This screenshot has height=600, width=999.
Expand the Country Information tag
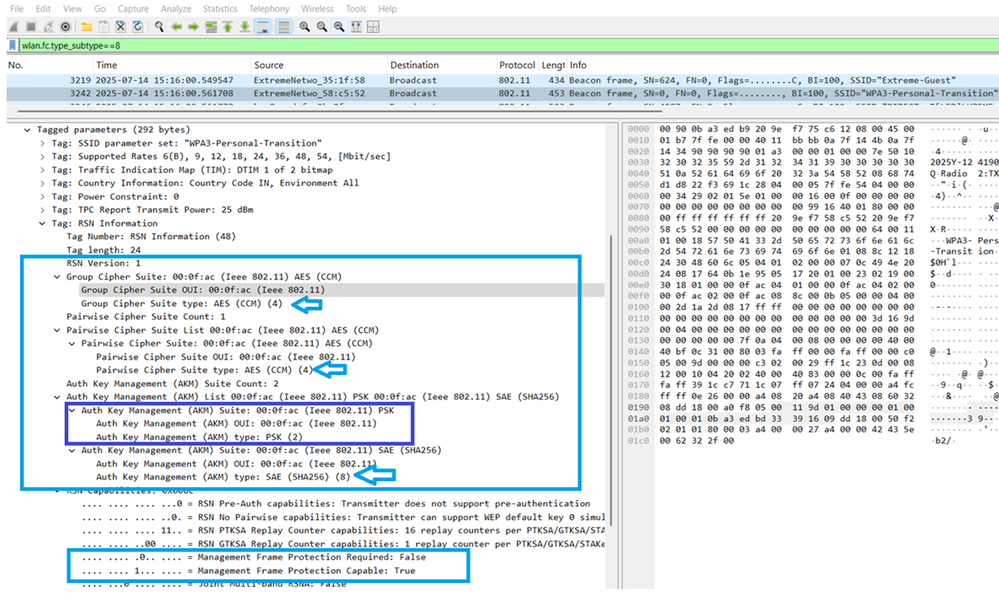42,183
